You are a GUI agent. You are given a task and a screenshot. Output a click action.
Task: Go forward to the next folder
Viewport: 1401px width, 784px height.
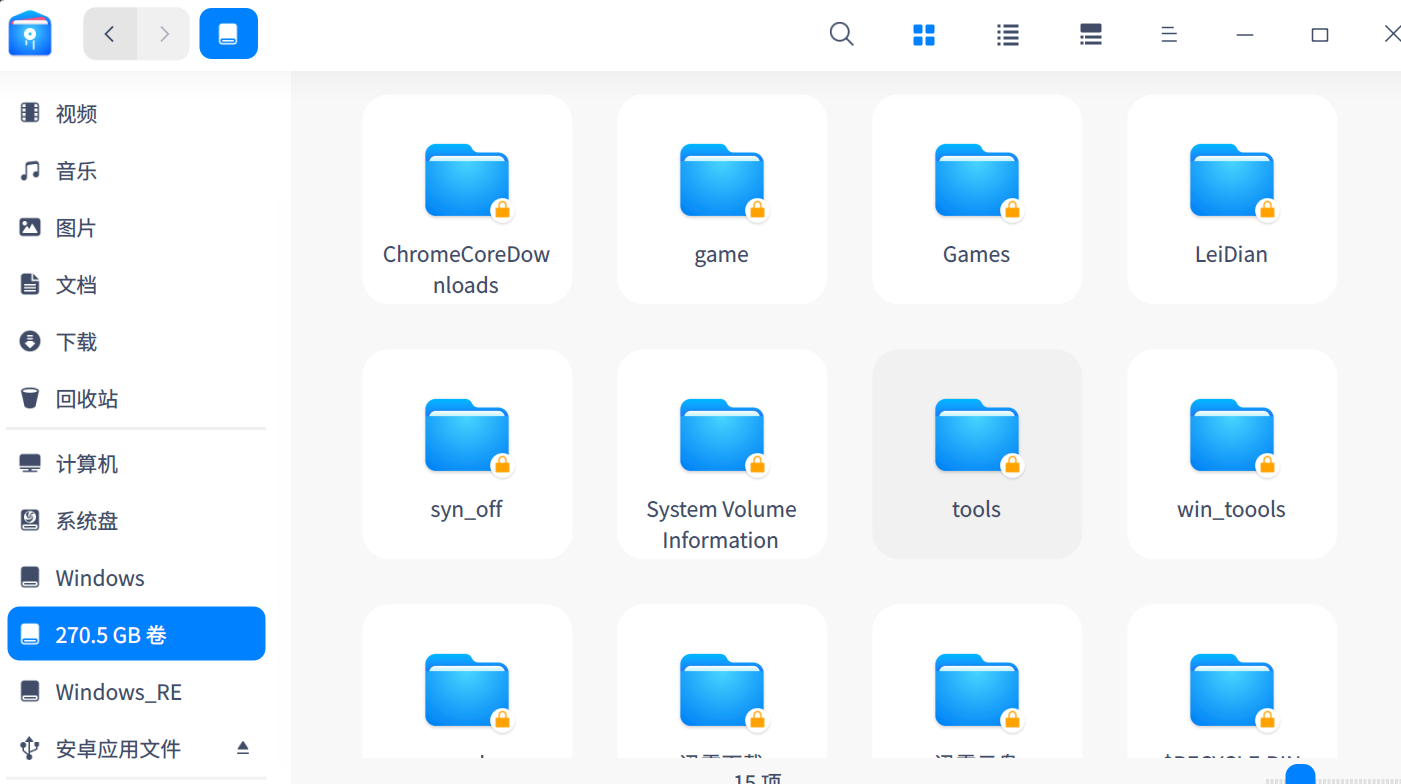(164, 34)
